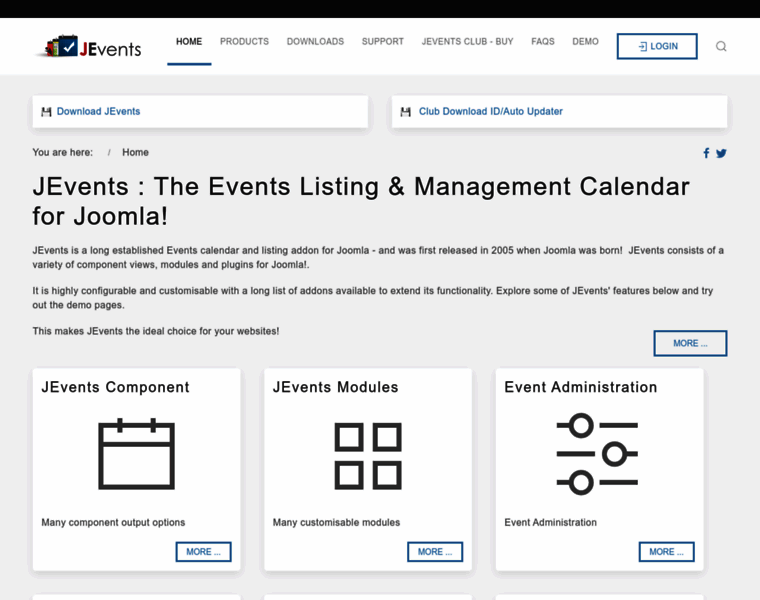This screenshot has width=760, height=600.
Task: Open the Products menu
Action: point(244,42)
